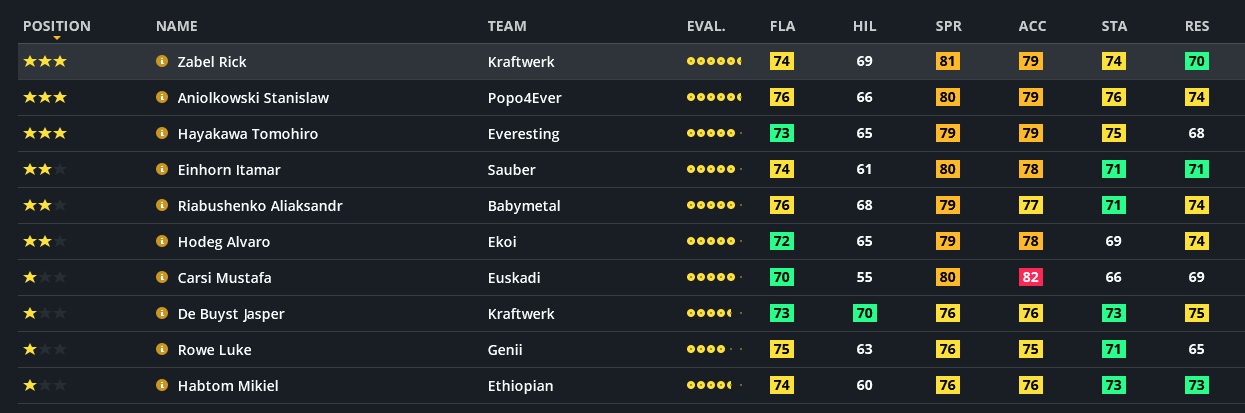Click info icon beside Carsi Mustafa
Image resolution: width=1245 pixels, height=413 pixels.
pyautogui.click(x=161, y=277)
